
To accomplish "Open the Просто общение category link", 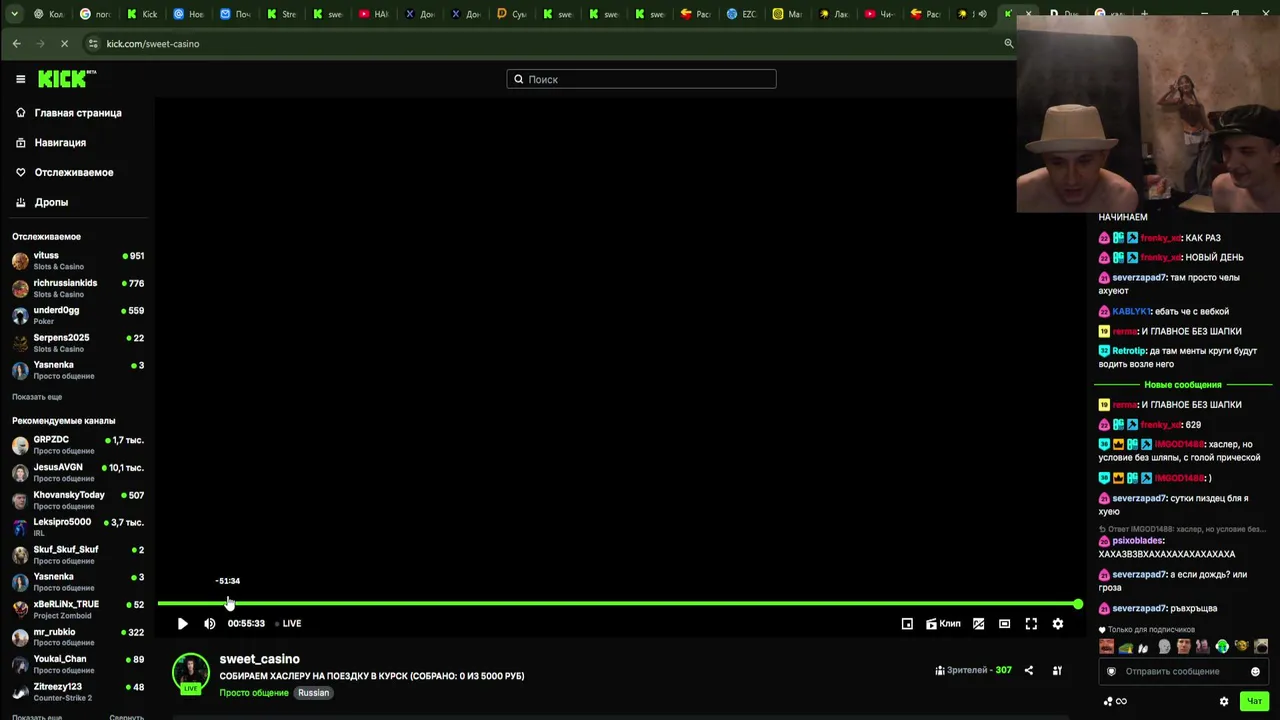I will click(x=254, y=693).
